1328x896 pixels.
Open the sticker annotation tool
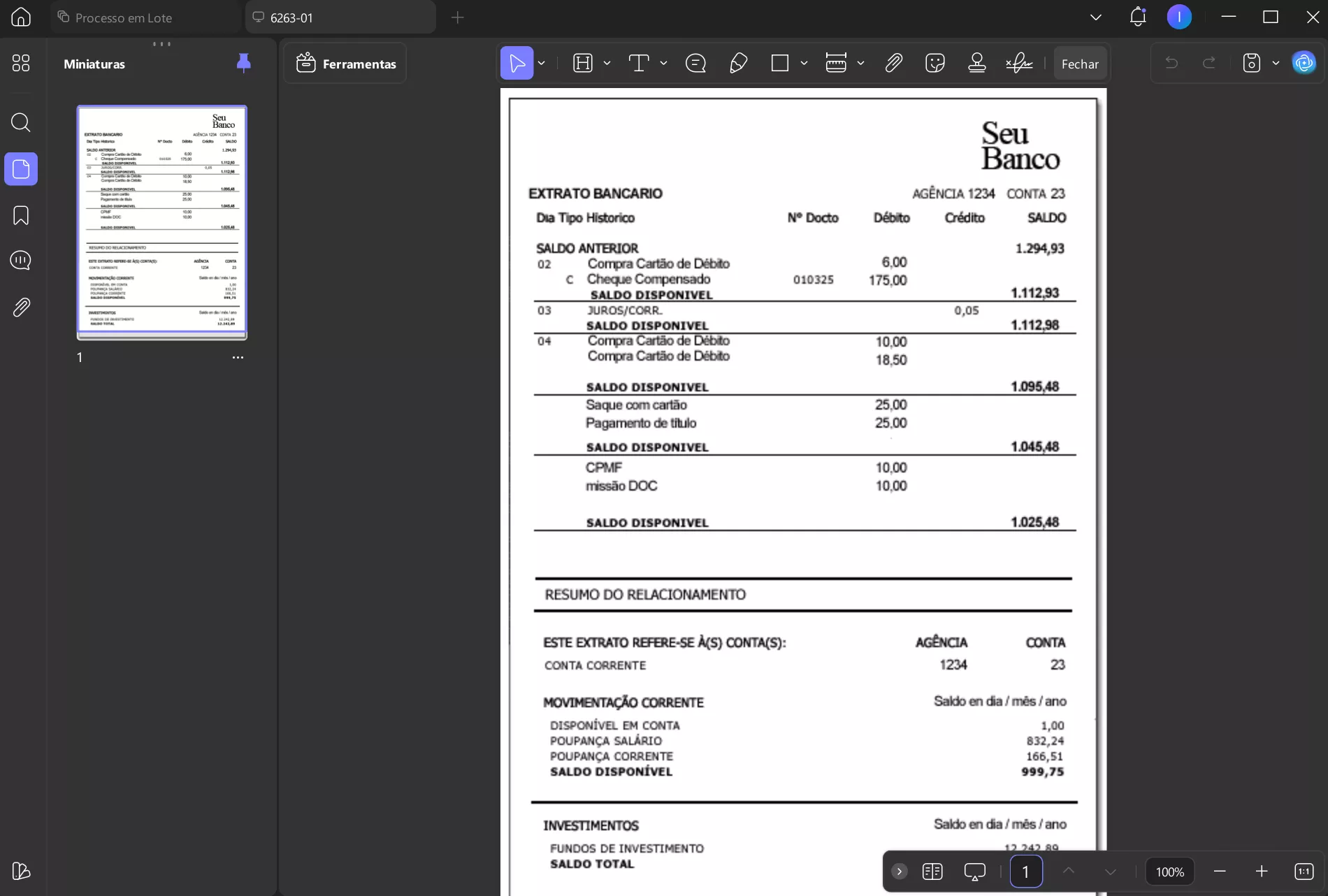[x=934, y=63]
